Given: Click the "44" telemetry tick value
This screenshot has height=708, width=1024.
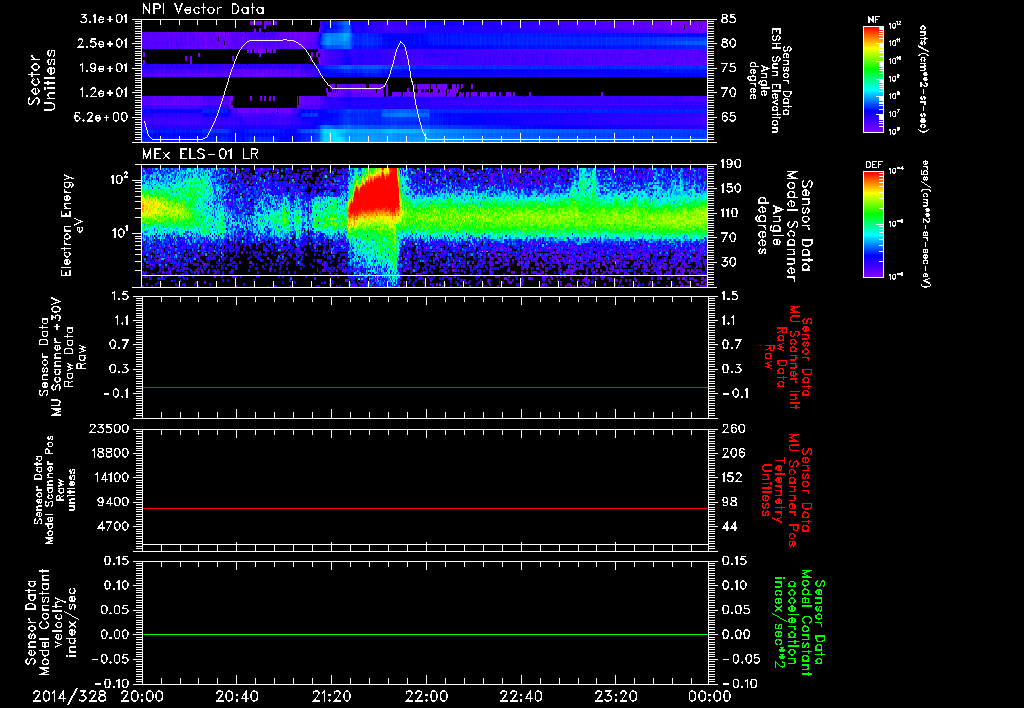Looking at the screenshot, I should coord(729,526).
